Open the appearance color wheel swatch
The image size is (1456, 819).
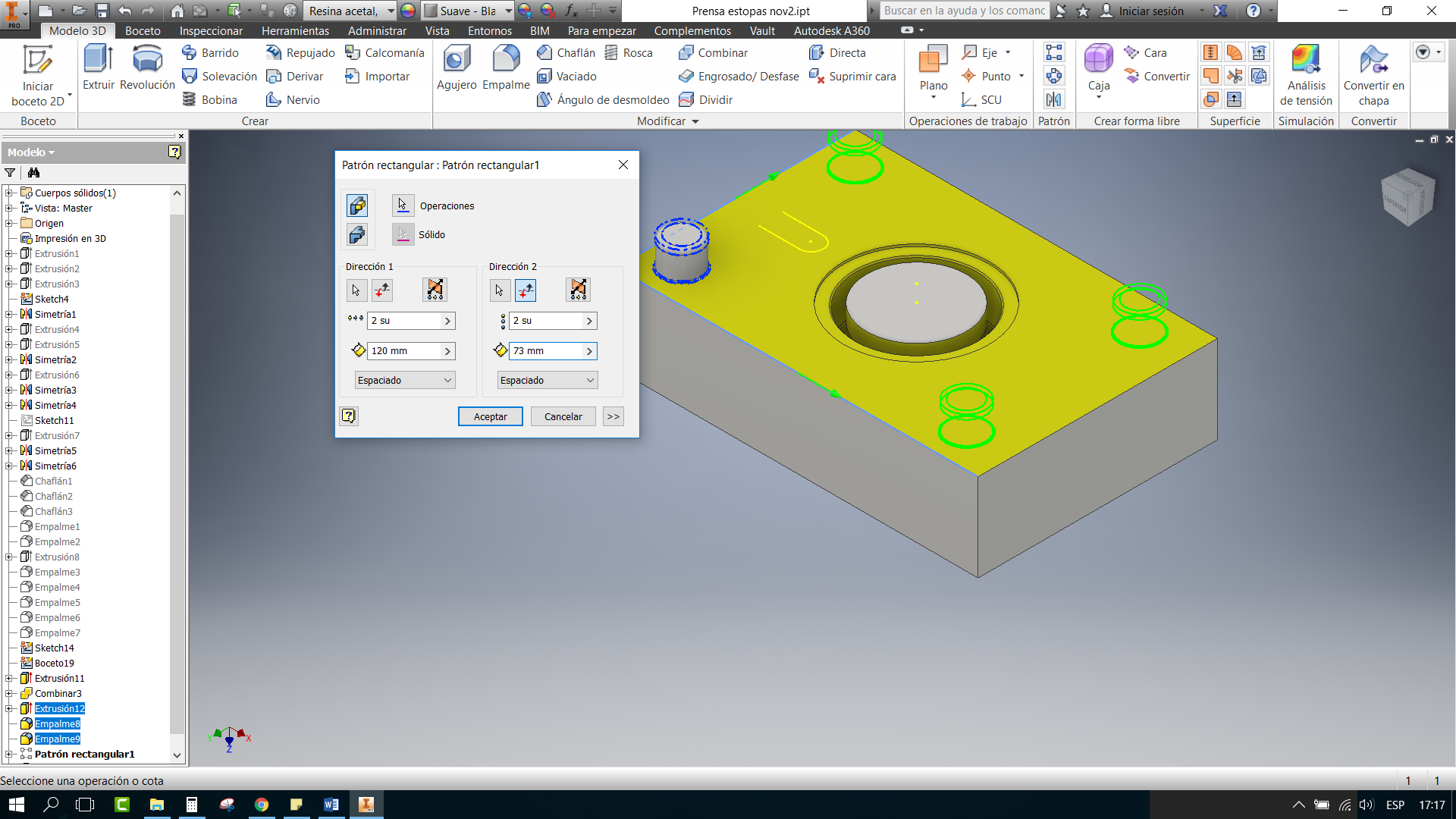408,11
